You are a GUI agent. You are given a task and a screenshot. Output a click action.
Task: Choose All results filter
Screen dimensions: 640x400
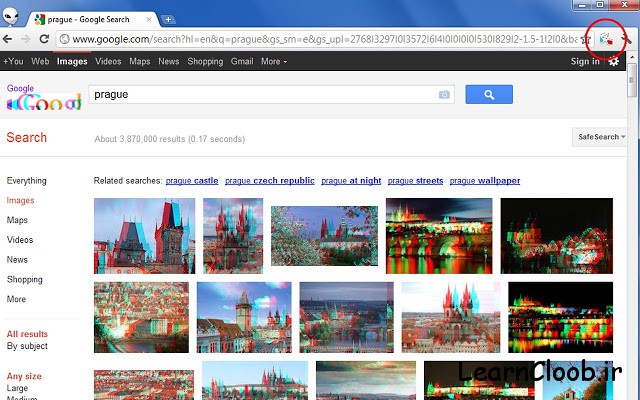click(x=27, y=334)
